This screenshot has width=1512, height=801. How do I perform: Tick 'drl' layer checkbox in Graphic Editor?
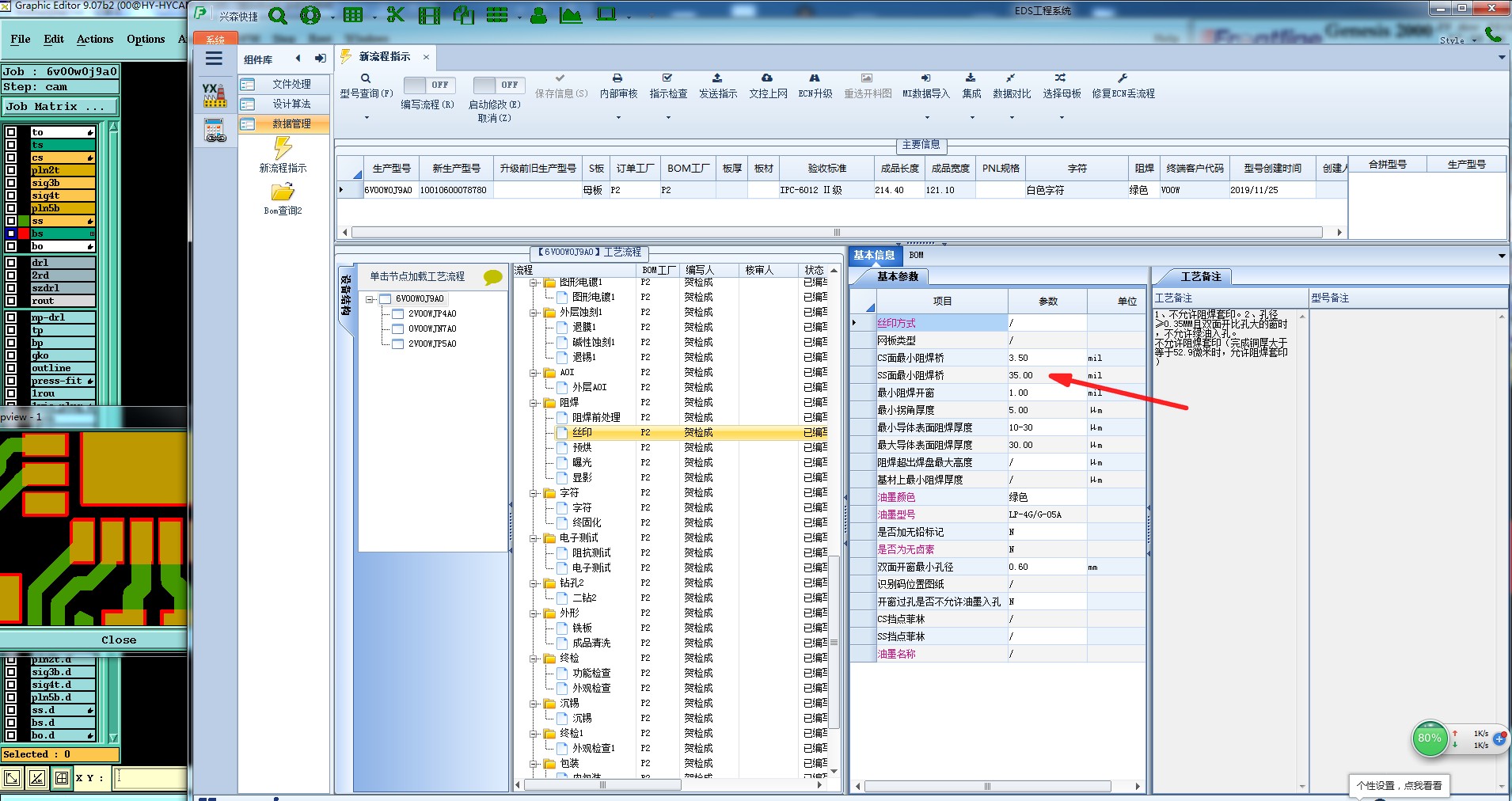point(11,263)
